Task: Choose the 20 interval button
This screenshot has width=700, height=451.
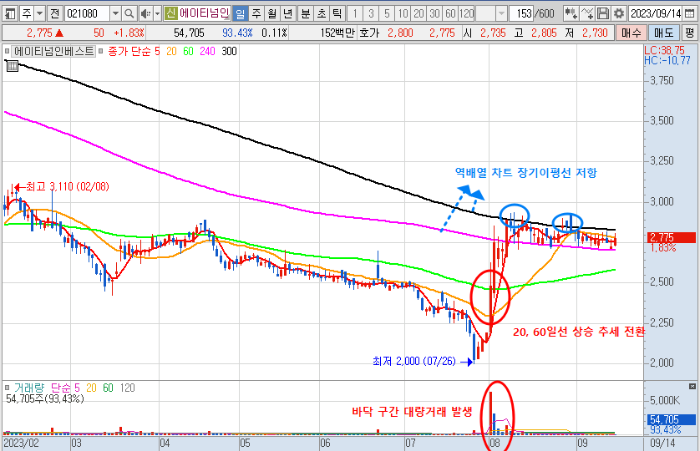Action: coord(419,14)
